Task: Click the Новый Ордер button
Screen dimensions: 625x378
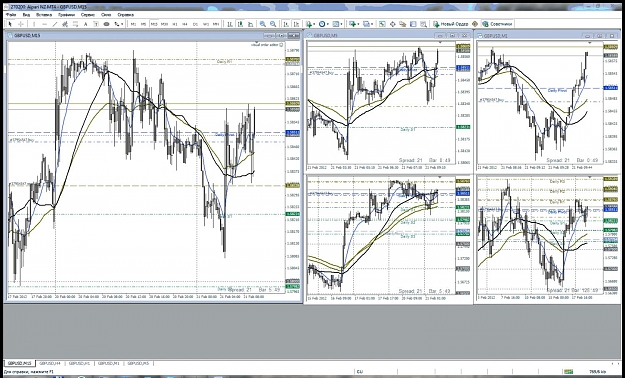Action: point(451,24)
